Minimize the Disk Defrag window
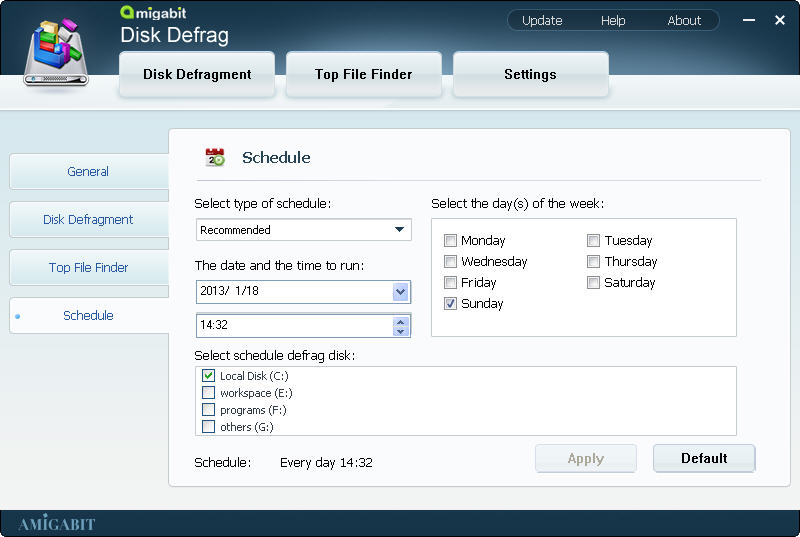Viewport: 800px width, 537px height. point(748,20)
